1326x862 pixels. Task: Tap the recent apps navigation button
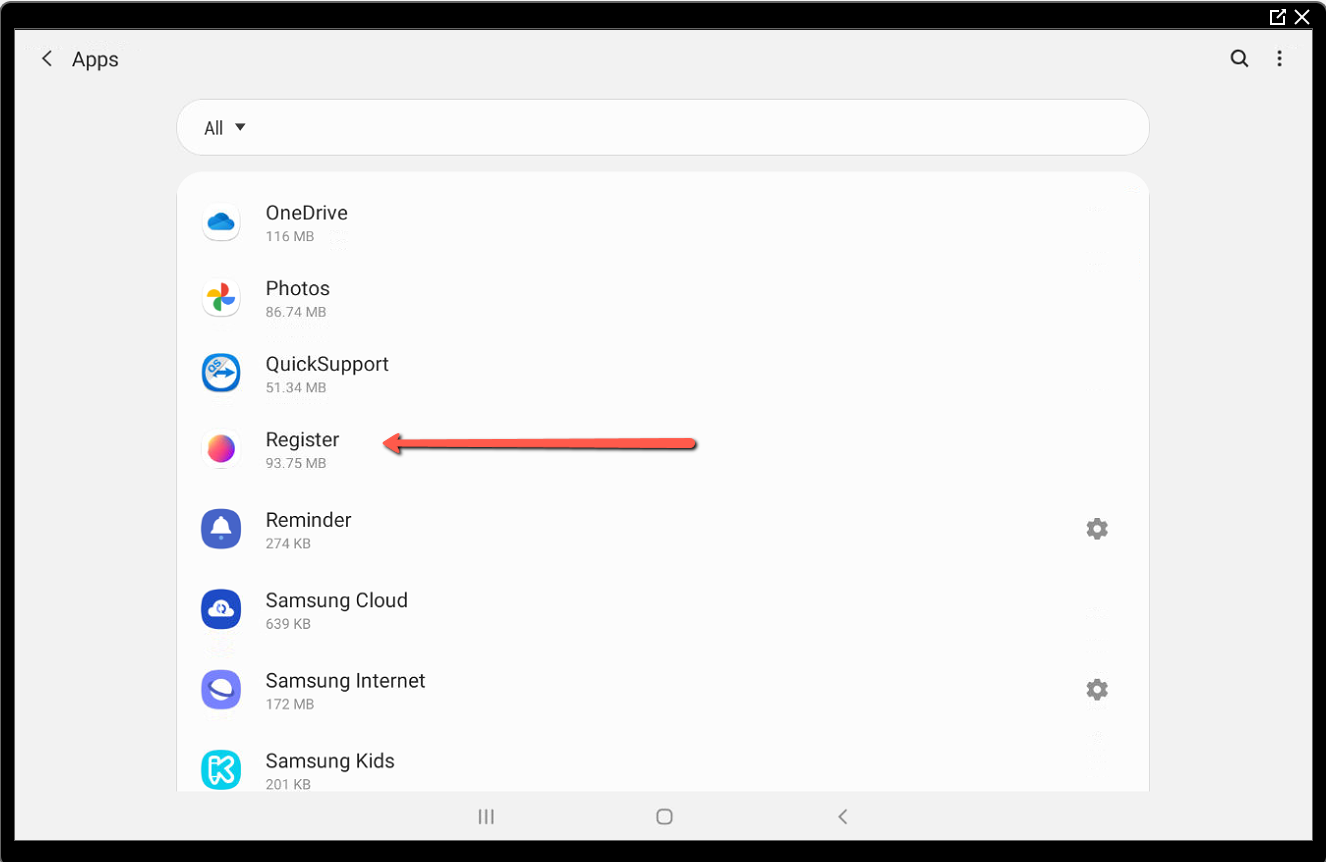(x=486, y=817)
